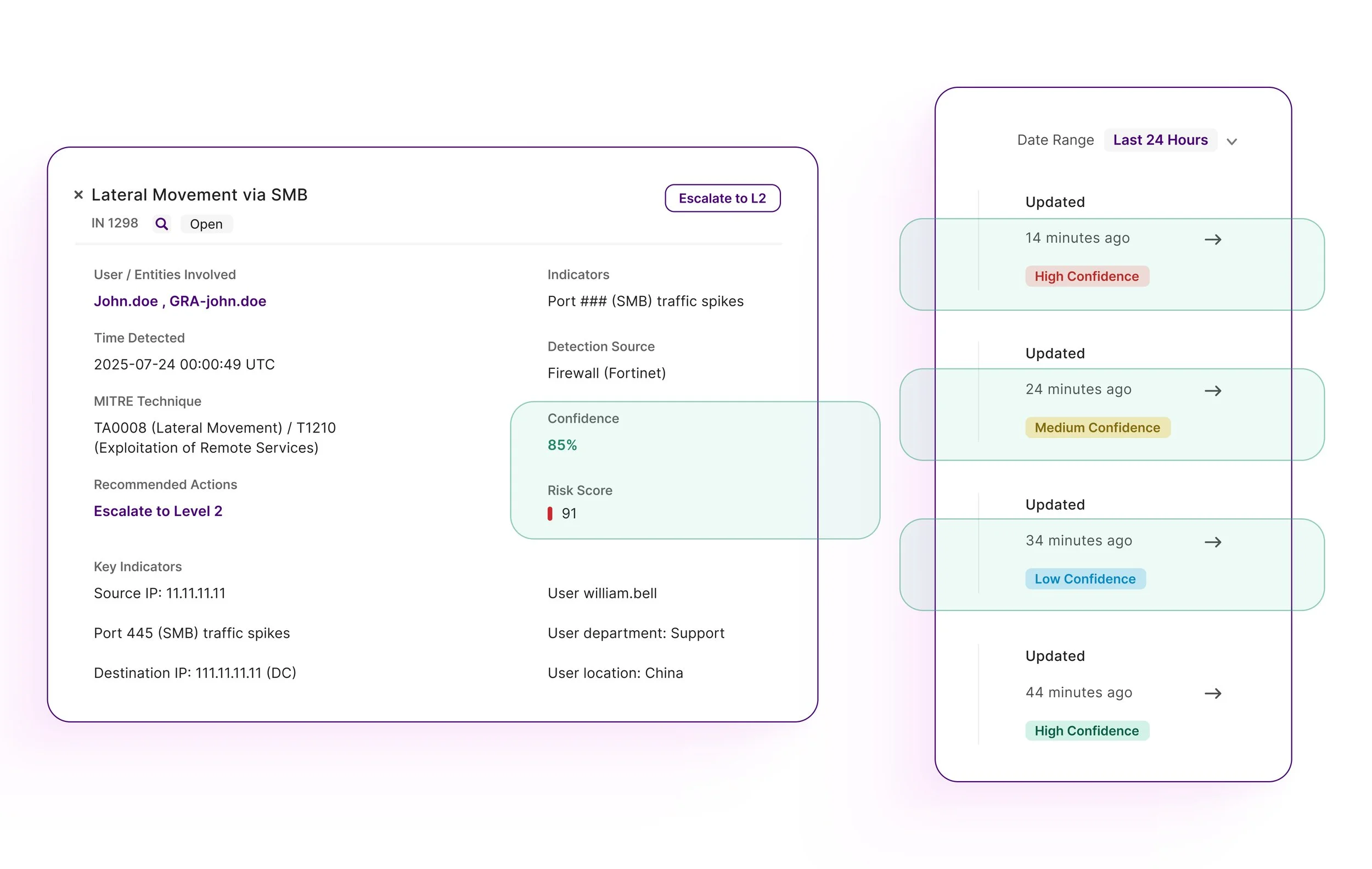
Task: Open the Last 24 Hours date range dropdown
Action: [1160, 140]
